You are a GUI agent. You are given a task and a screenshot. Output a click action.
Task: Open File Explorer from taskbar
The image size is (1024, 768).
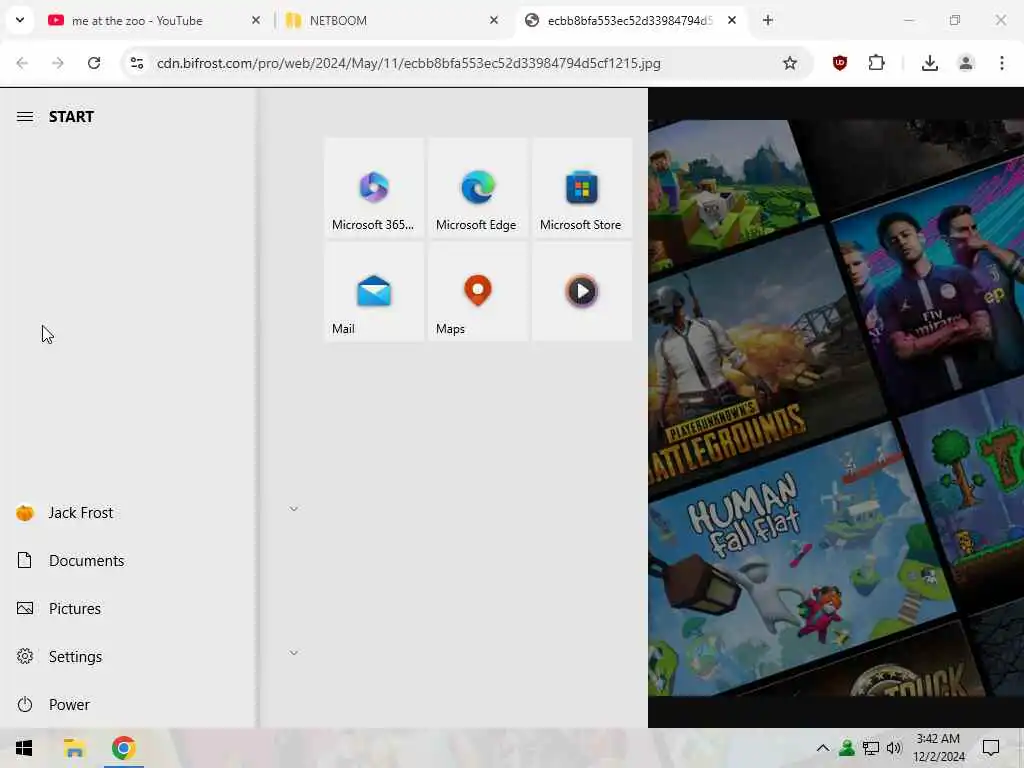(x=74, y=748)
